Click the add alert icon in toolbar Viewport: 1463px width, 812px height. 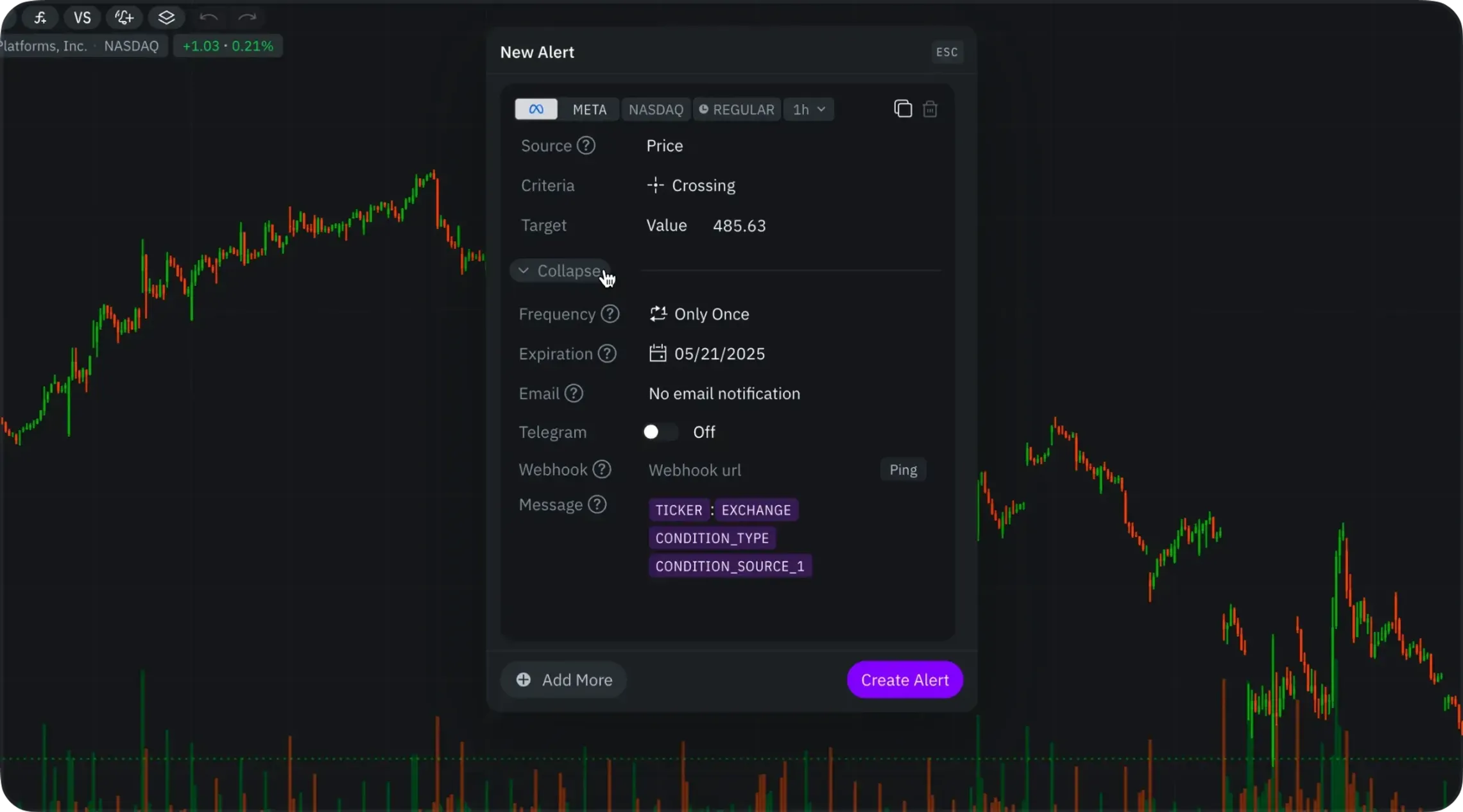coord(124,17)
